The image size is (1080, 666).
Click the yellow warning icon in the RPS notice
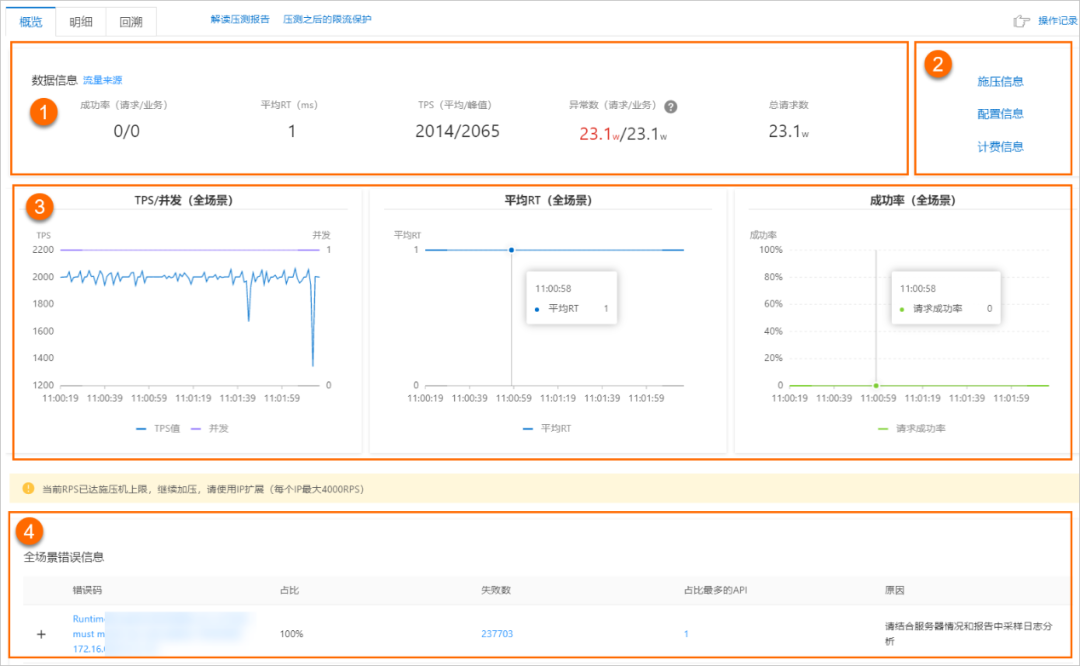tap(28, 488)
